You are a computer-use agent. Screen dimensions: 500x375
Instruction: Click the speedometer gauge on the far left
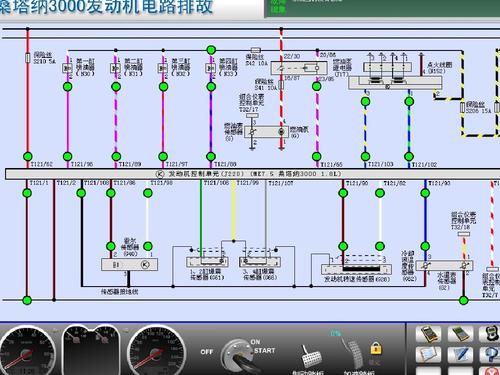[x=27, y=351]
